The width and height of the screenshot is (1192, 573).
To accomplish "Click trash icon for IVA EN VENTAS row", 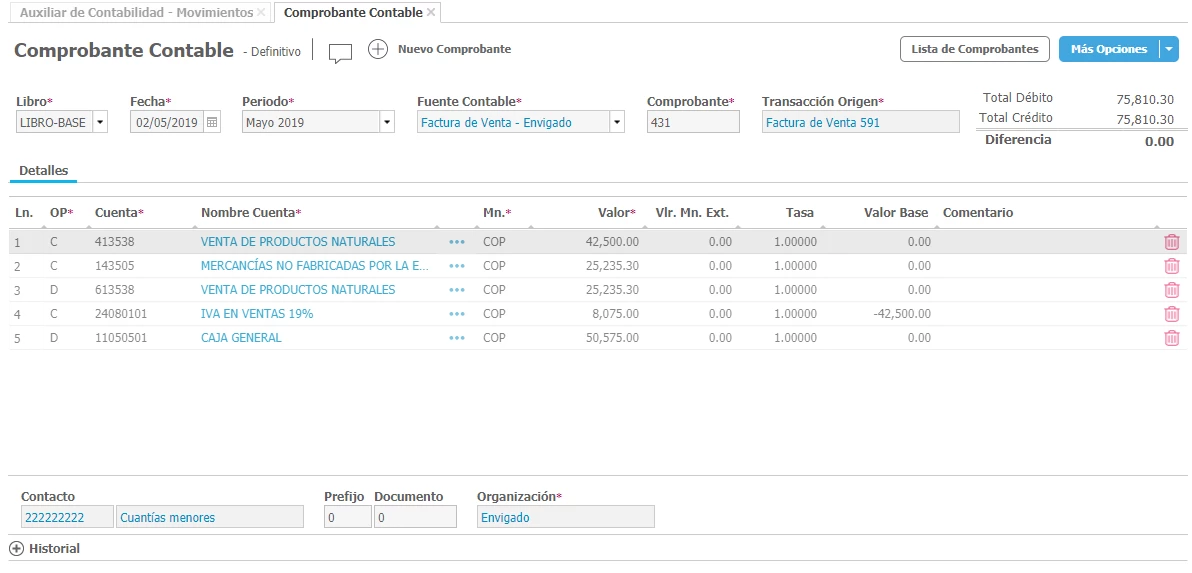I will pyautogui.click(x=1171, y=314).
